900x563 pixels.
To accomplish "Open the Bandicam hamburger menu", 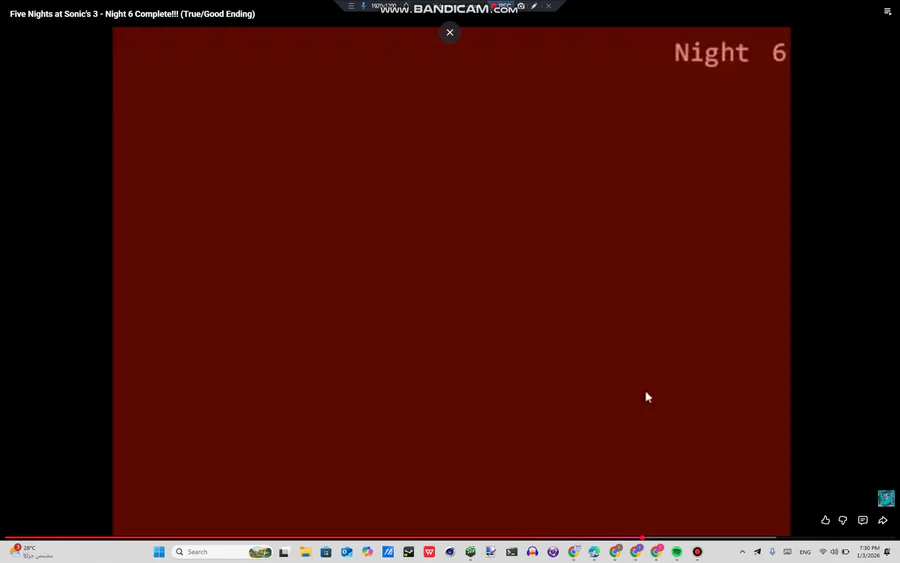I will pos(351,6).
